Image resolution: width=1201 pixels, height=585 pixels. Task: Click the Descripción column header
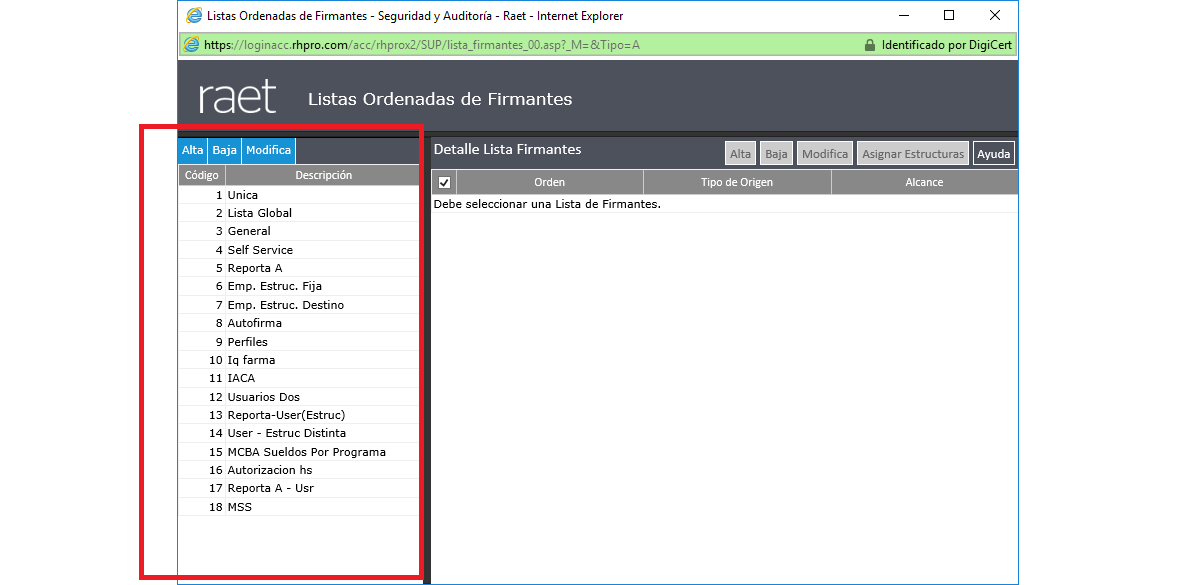tap(323, 175)
